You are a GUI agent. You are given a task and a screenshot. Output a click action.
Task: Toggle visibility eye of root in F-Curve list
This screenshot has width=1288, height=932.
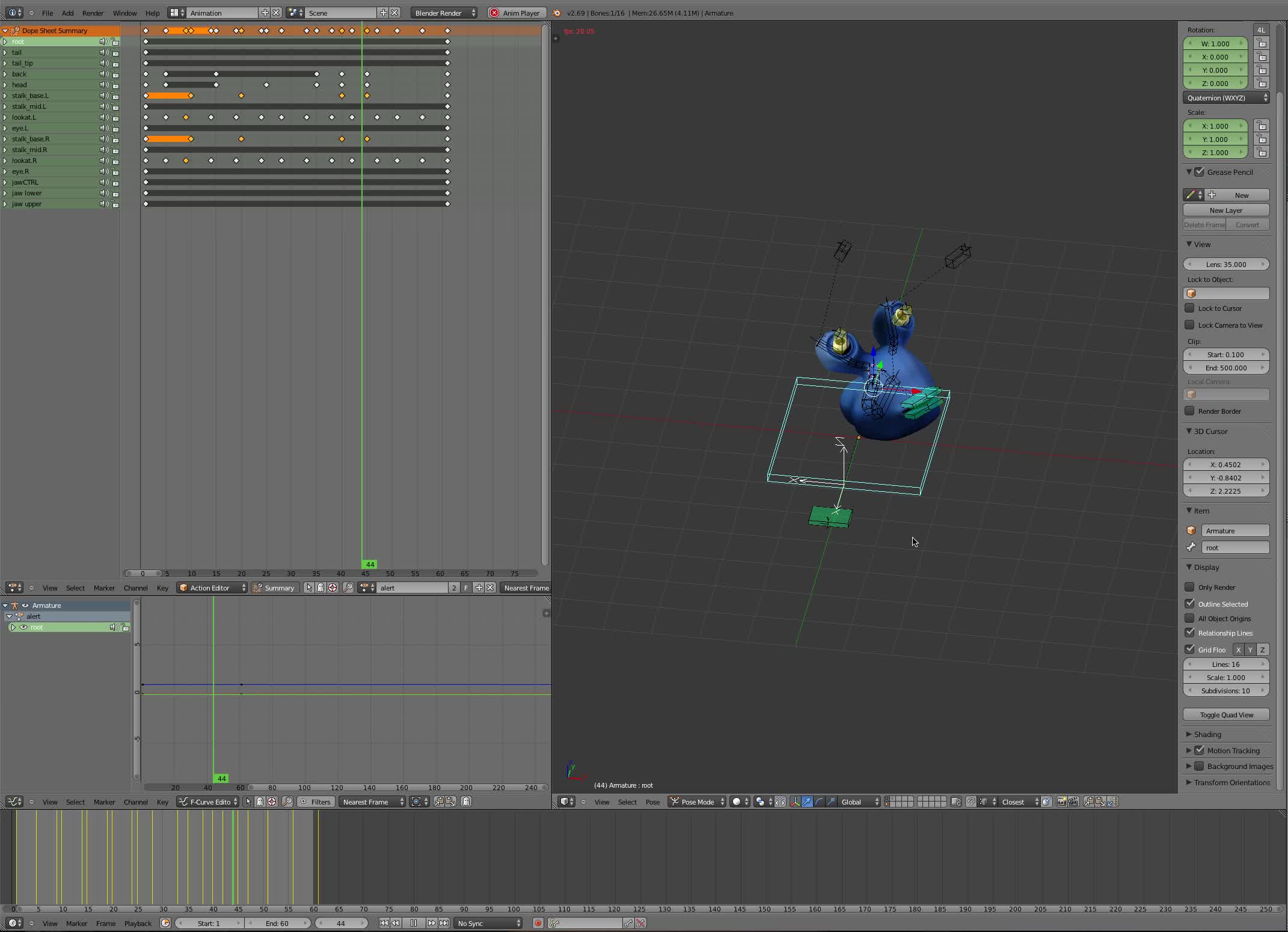23,627
